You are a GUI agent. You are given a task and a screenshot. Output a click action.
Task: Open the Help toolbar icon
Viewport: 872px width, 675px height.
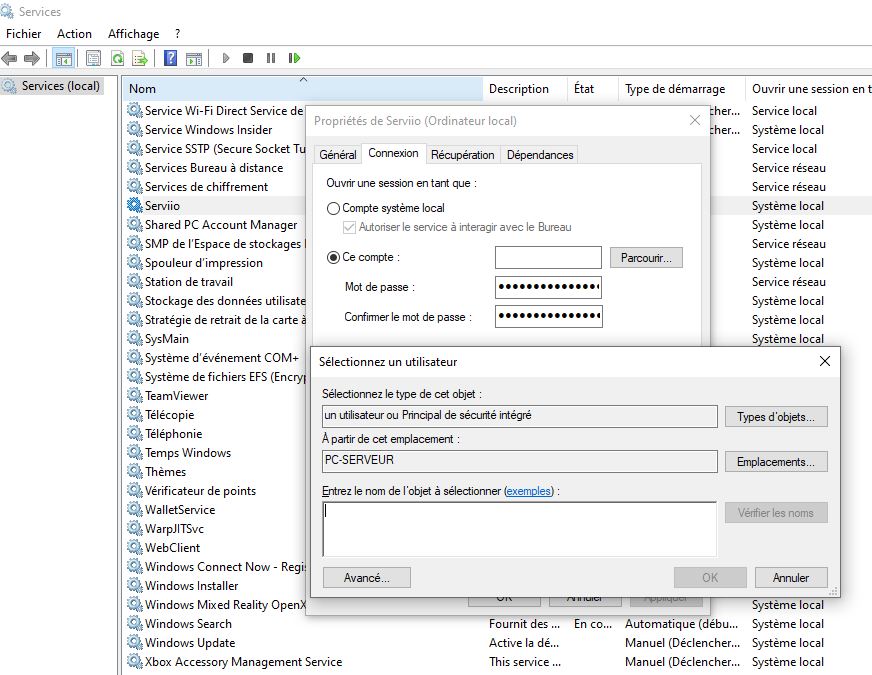coord(171,58)
